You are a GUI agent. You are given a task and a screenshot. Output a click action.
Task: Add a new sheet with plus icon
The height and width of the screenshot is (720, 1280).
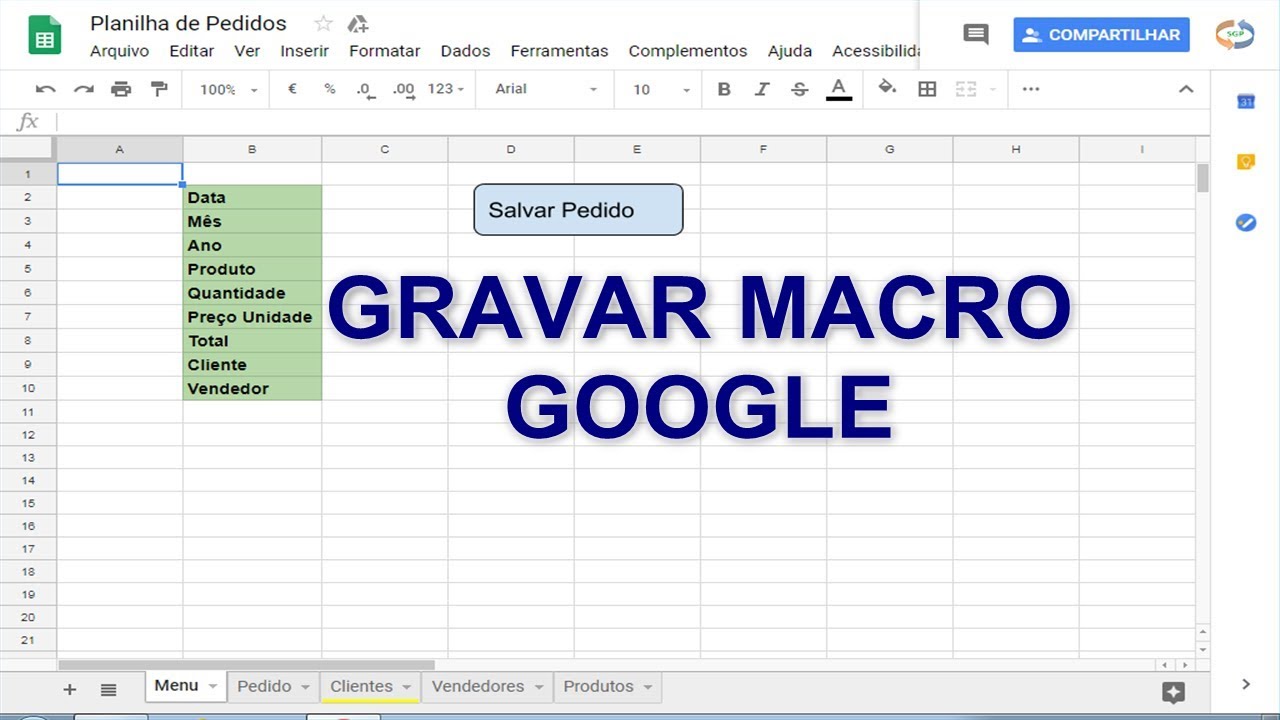[69, 689]
